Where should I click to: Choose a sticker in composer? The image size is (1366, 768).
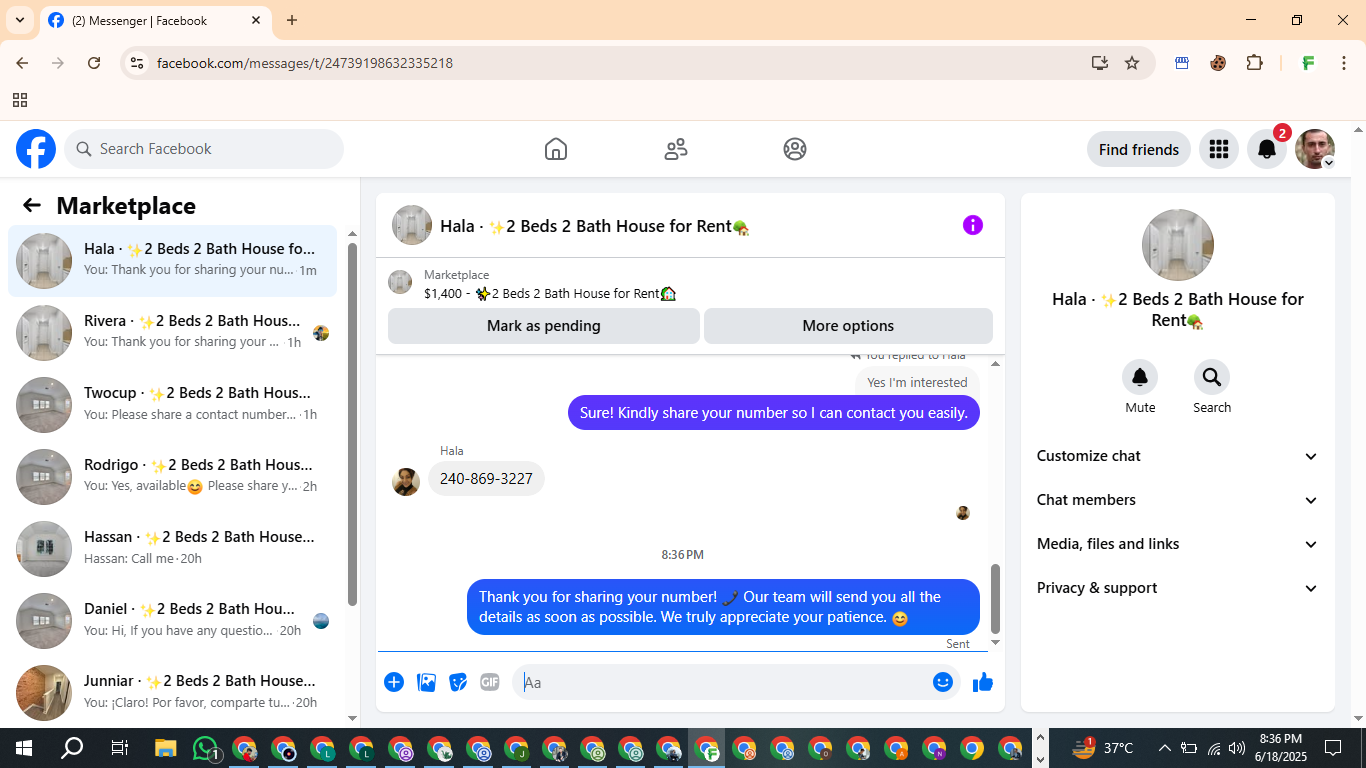458,682
